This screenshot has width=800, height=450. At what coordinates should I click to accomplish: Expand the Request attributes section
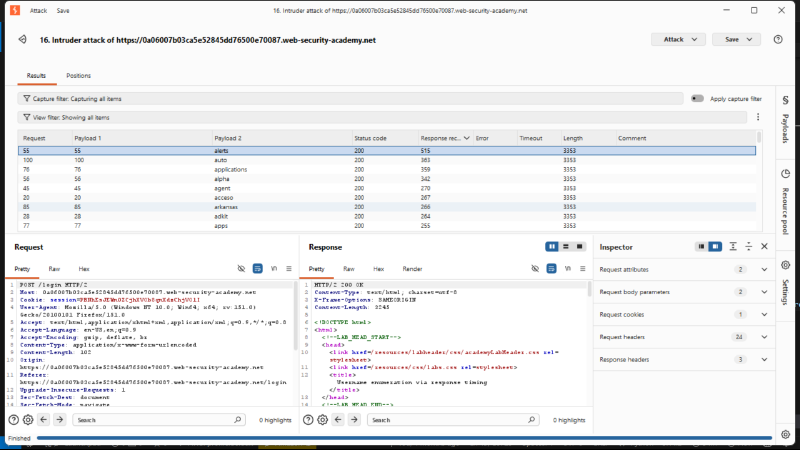coord(764,269)
